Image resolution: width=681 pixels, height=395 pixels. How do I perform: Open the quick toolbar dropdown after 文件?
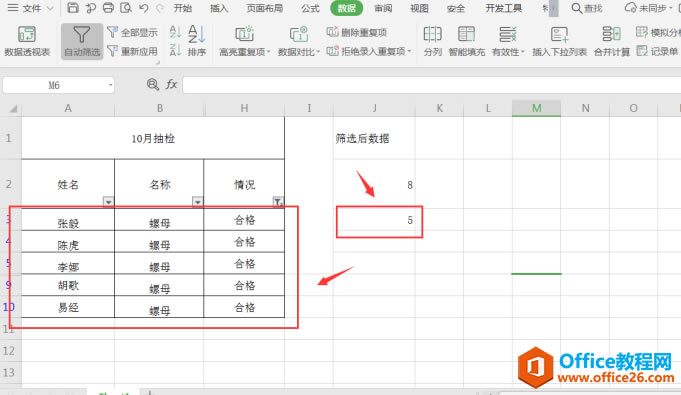pos(50,8)
